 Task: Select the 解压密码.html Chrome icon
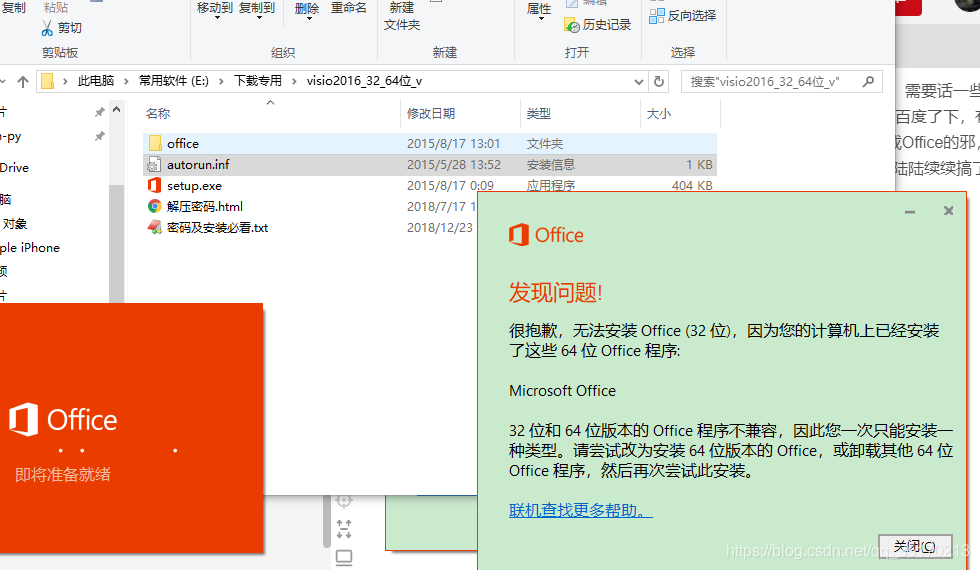154,206
